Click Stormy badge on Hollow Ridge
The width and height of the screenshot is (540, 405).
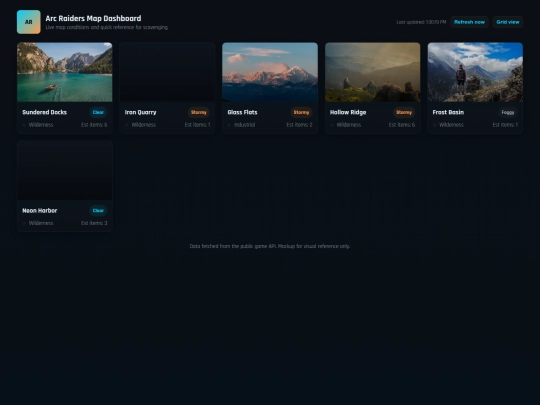click(404, 112)
